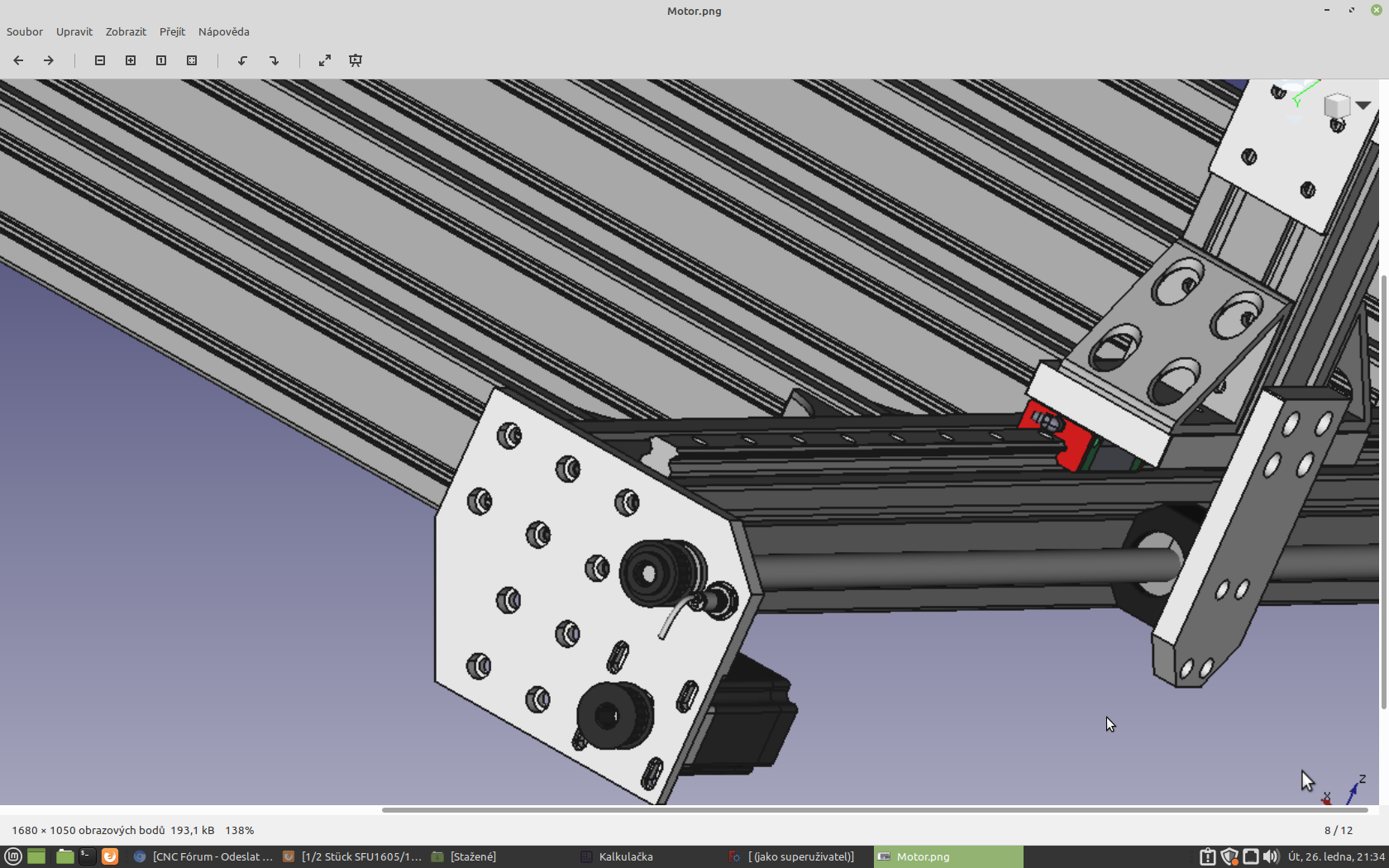This screenshot has height=868, width=1389.
Task: Show image at normal 1:1 size
Action: (161, 60)
